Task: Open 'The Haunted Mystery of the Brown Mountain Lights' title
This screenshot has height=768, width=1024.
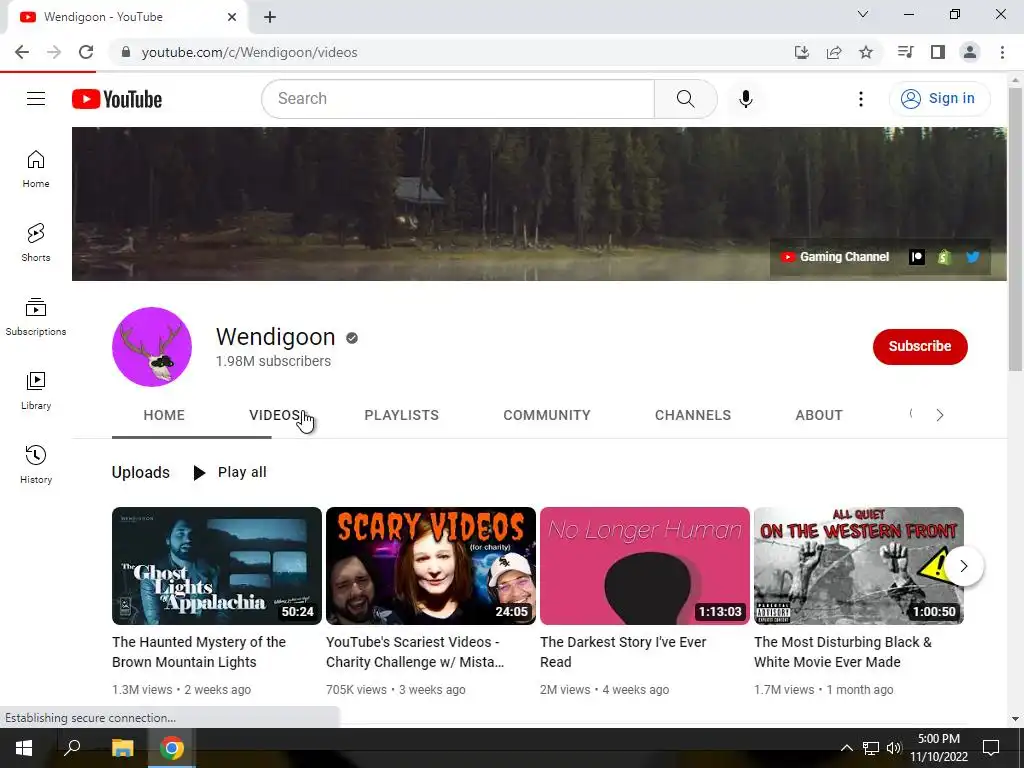Action: 199,652
